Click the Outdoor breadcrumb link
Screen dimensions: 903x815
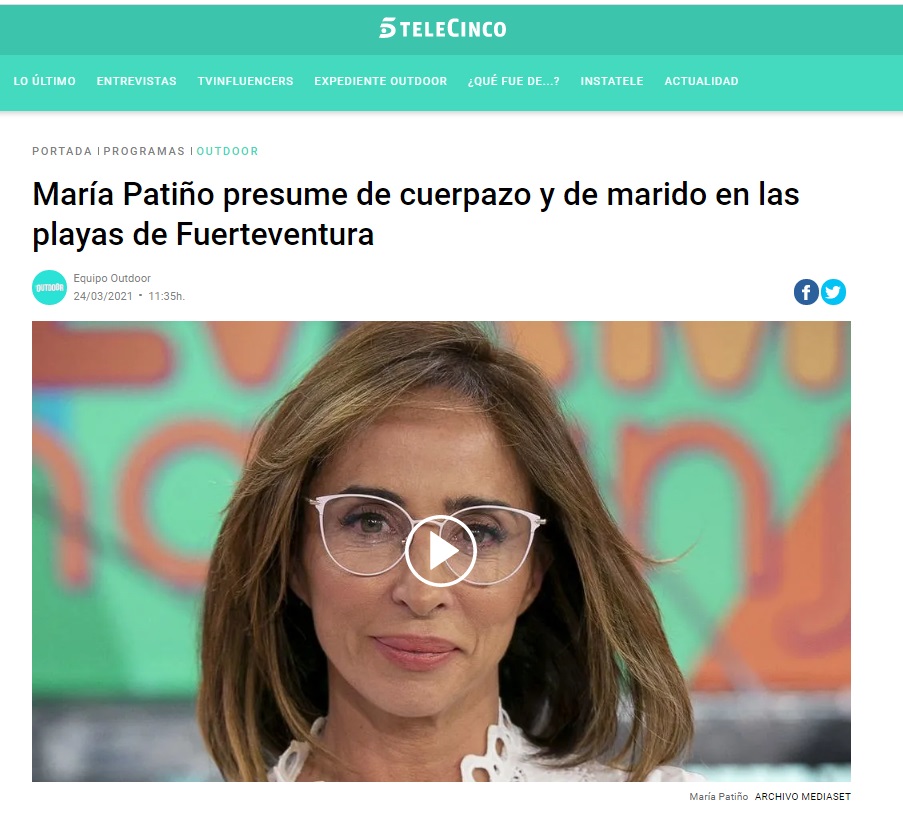click(227, 151)
